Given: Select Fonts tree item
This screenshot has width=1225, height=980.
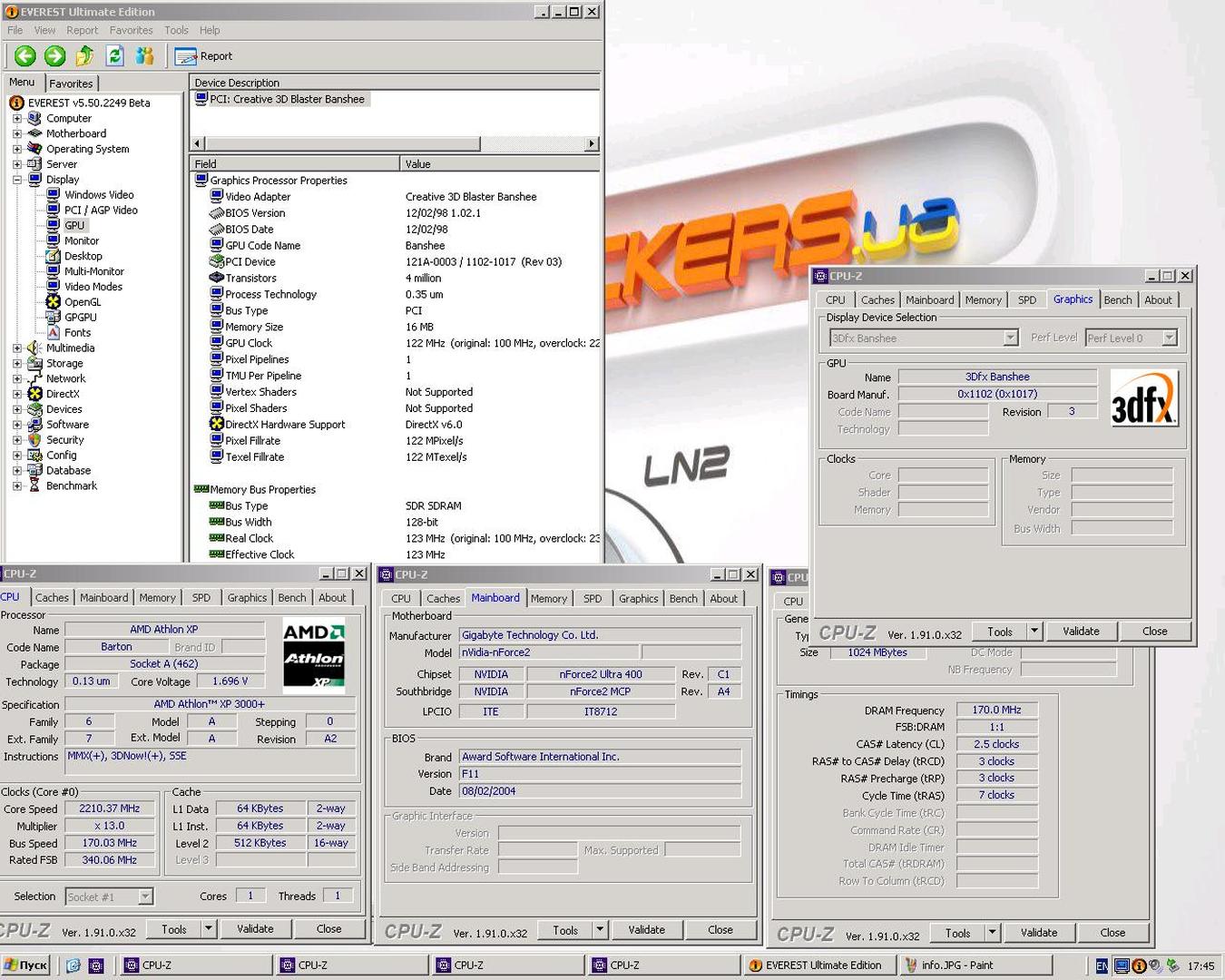Looking at the screenshot, I should coord(77,333).
